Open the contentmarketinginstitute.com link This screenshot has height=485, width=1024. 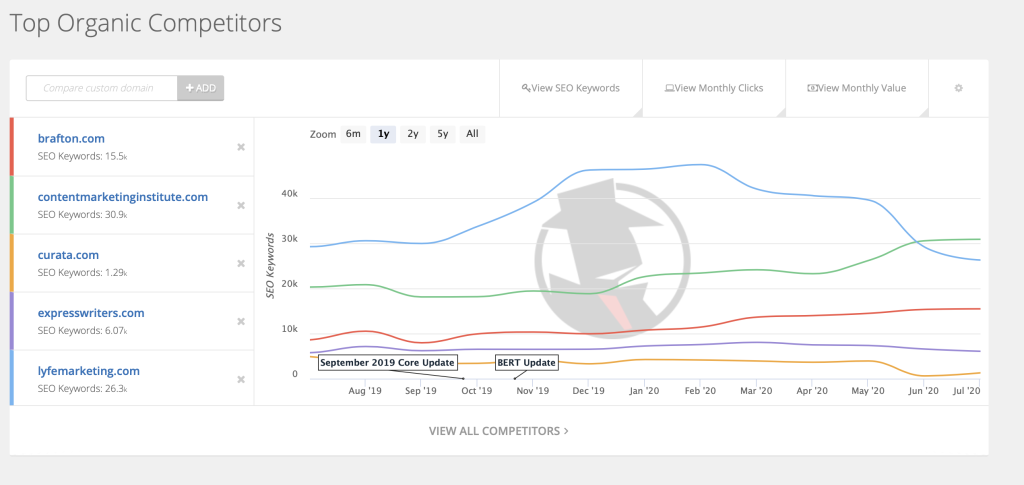click(123, 196)
